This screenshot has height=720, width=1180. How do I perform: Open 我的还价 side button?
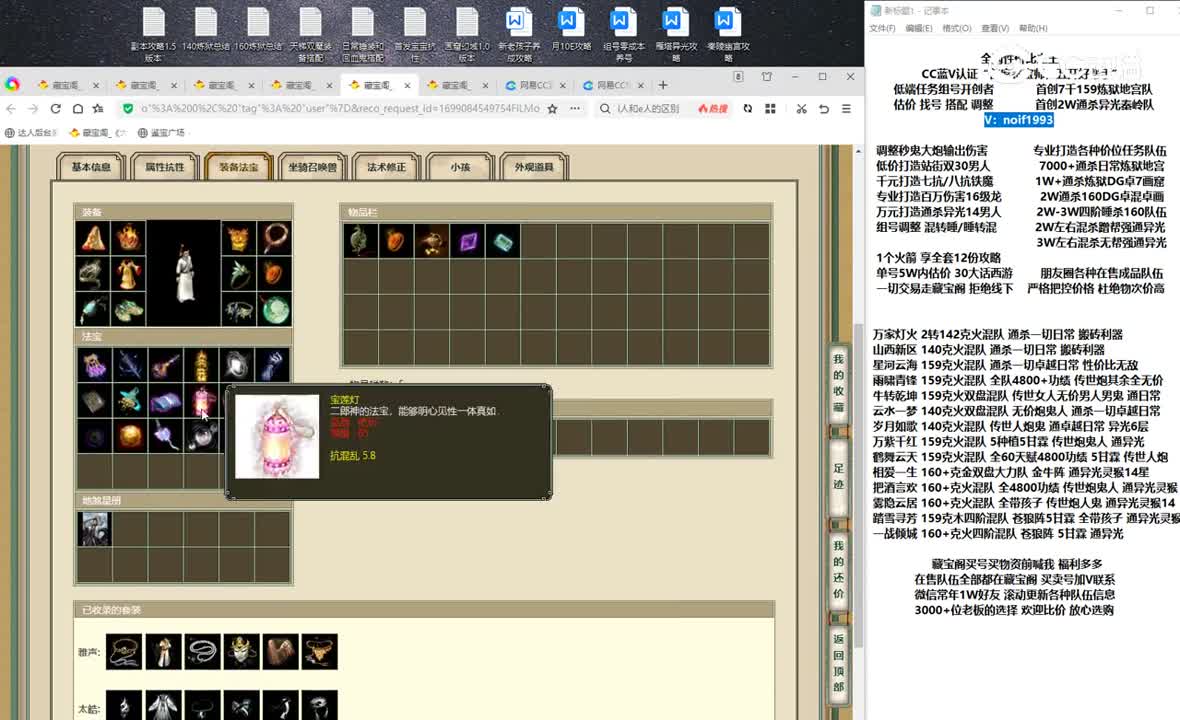click(x=838, y=570)
